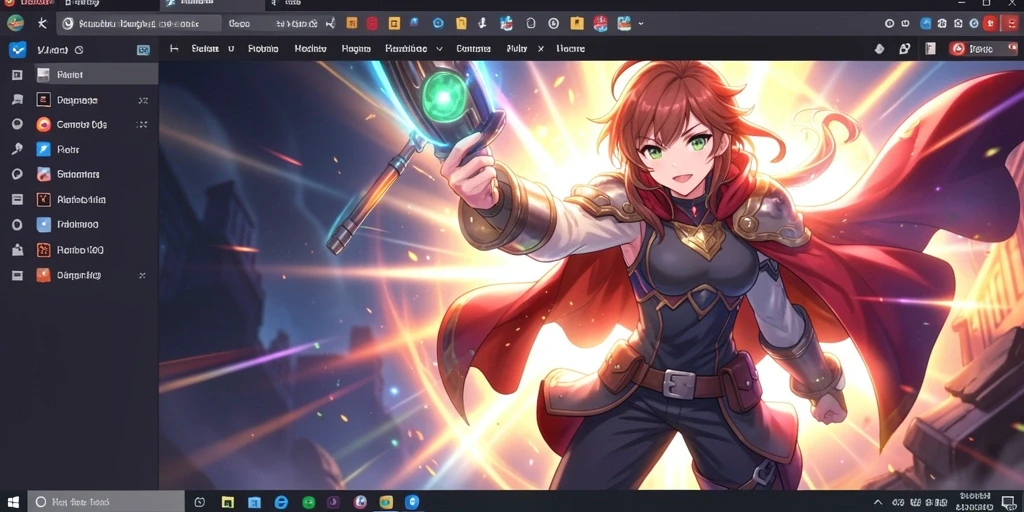Screen dimensions: 1024x512
Task: Click the star icon beside the address bar
Action: [x=42, y=24]
